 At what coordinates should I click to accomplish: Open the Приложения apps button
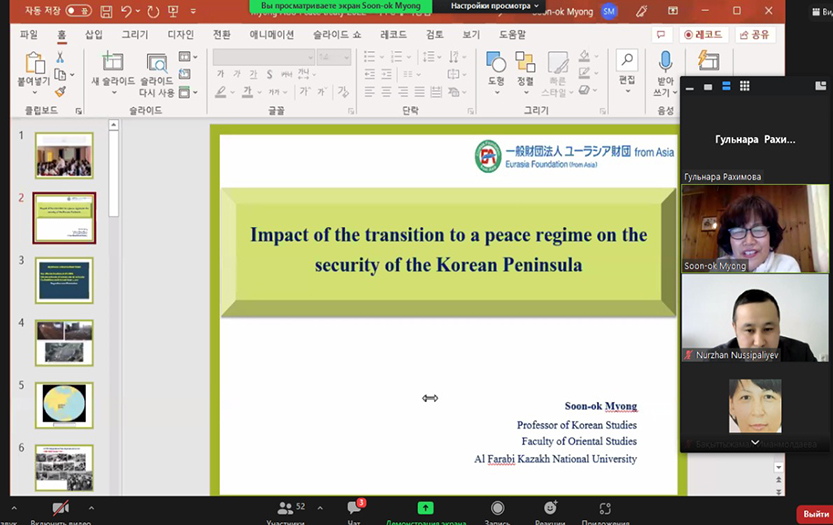point(604,510)
